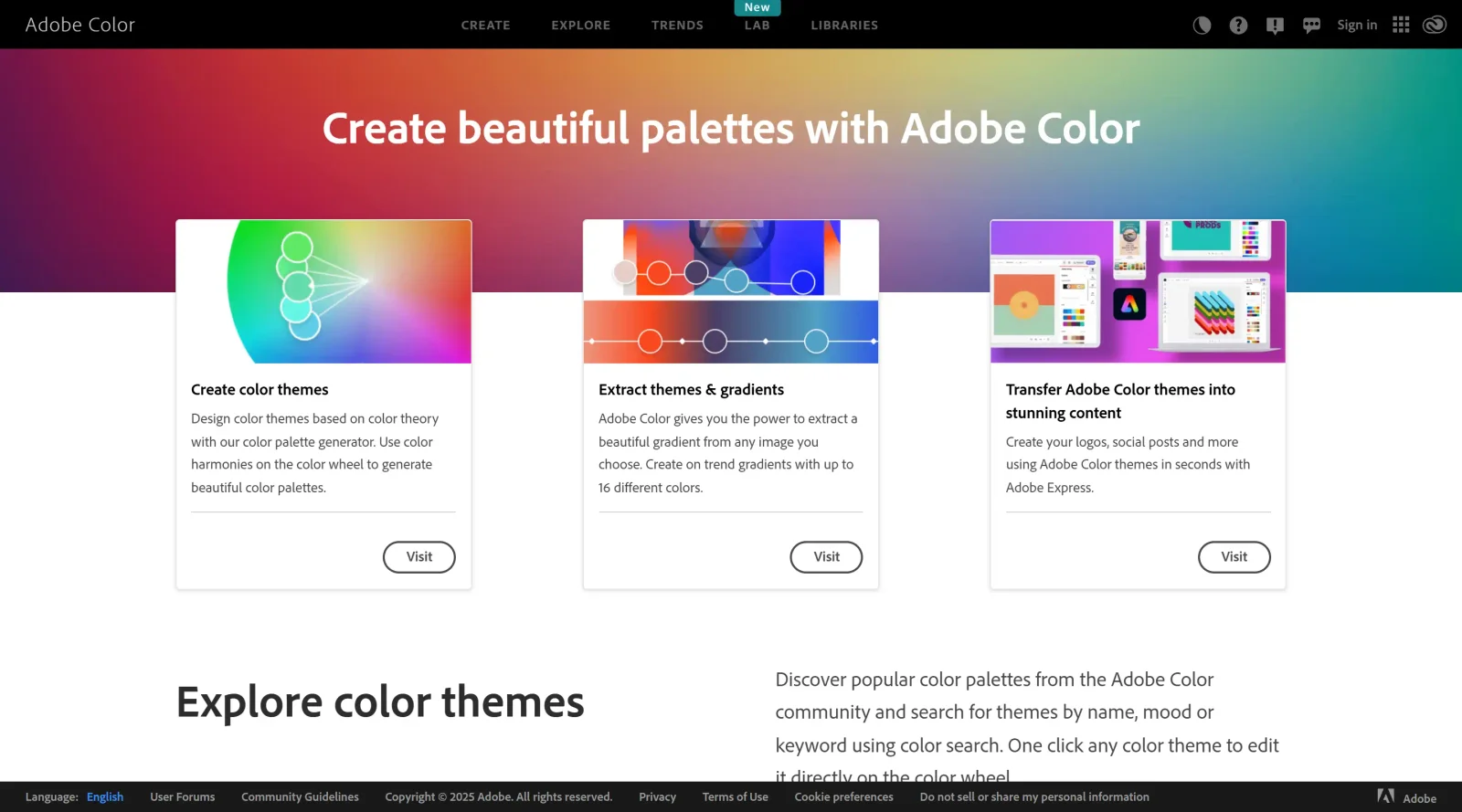The image size is (1462, 812).
Task: Open the Lab tab
Action: pos(757,26)
